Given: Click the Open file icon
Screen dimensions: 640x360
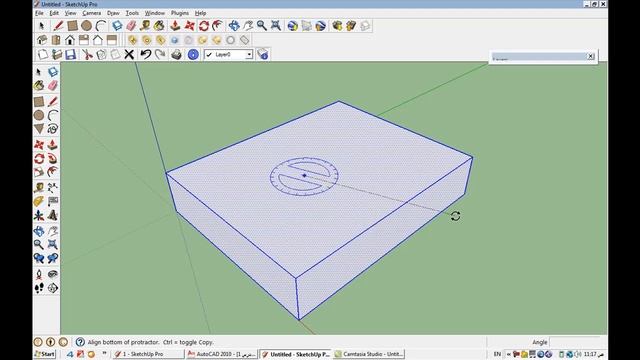Looking at the screenshot, I should tap(57, 54).
